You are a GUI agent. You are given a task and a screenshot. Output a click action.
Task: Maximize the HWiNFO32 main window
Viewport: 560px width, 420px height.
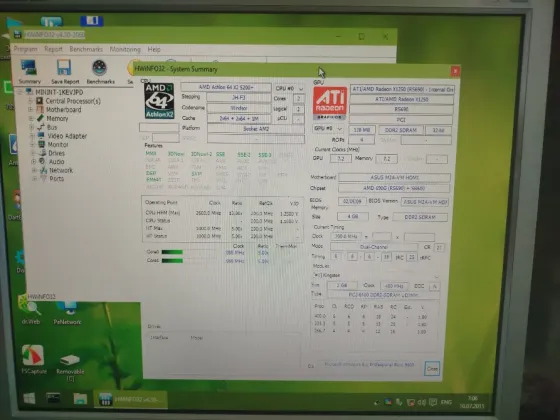[x=361, y=36]
